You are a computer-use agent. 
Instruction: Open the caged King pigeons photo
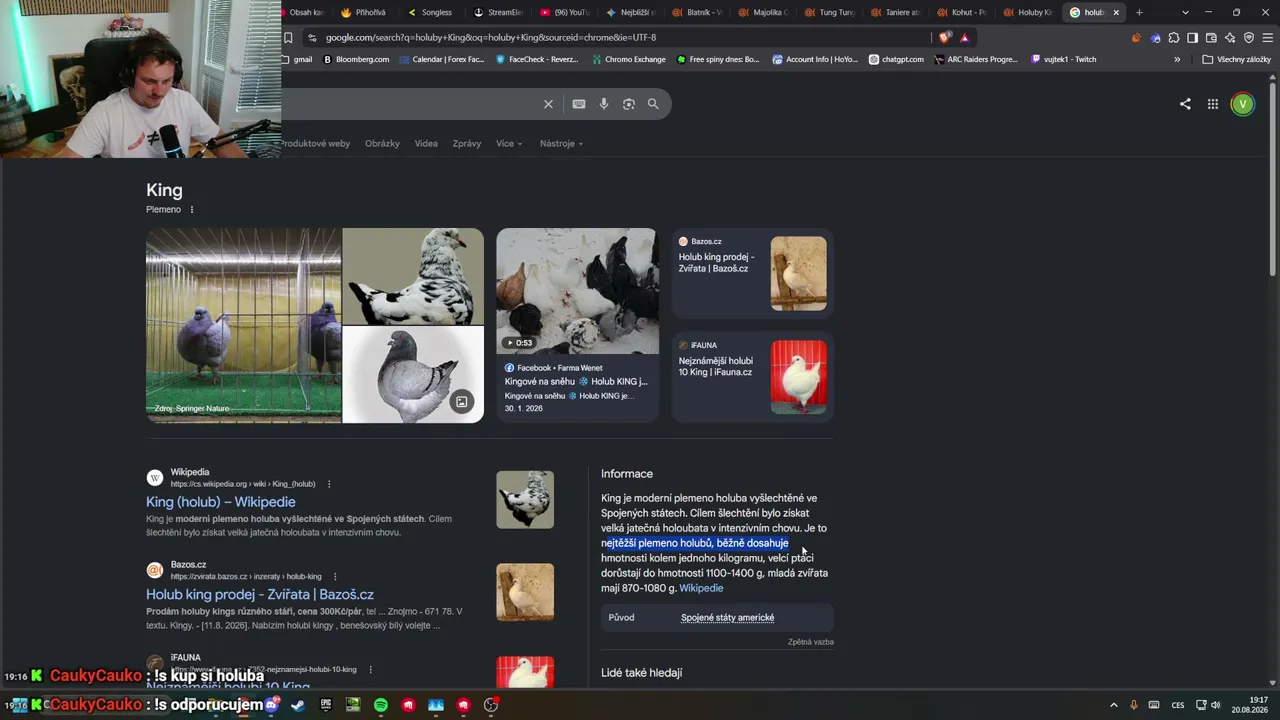point(244,325)
